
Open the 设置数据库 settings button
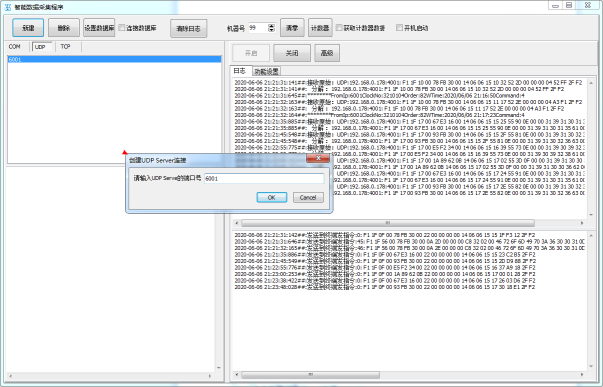pos(99,28)
